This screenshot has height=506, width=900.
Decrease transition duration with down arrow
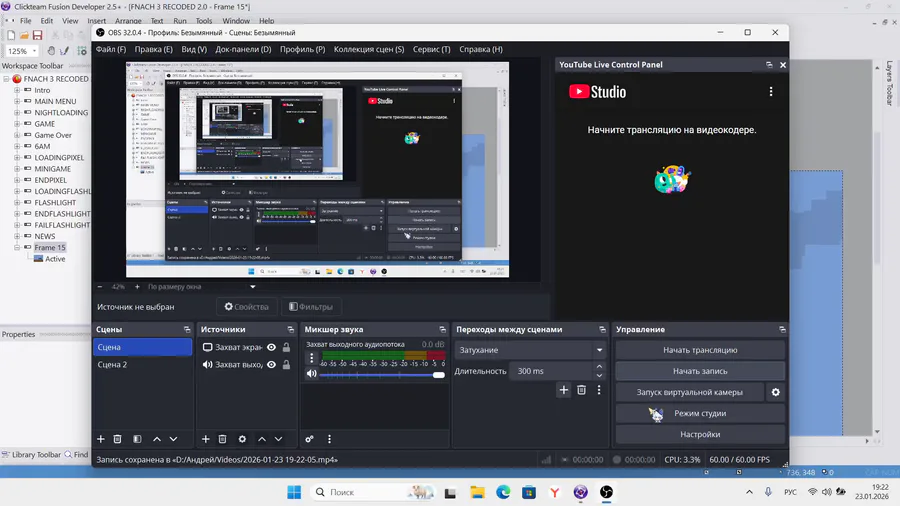point(599,376)
